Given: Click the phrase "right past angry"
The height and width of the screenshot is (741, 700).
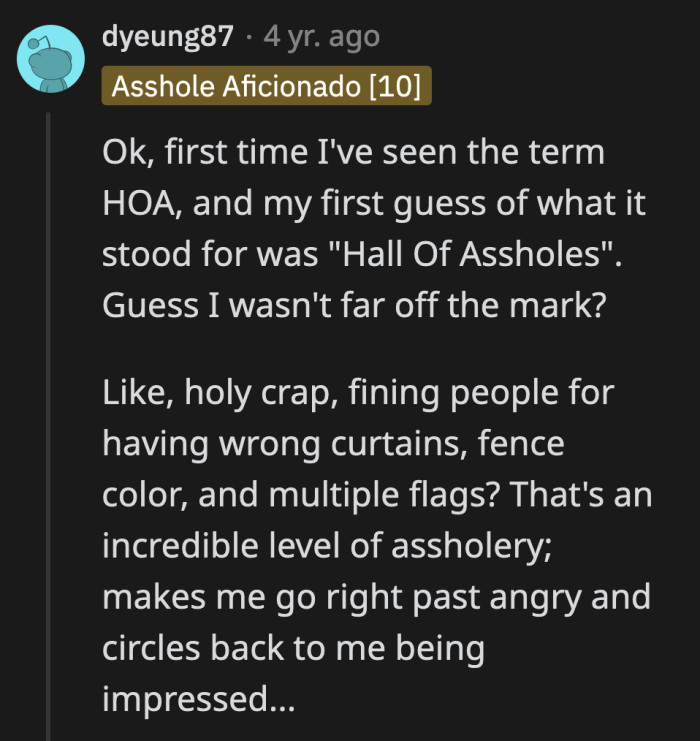Looking at the screenshot, I should pos(400,597).
